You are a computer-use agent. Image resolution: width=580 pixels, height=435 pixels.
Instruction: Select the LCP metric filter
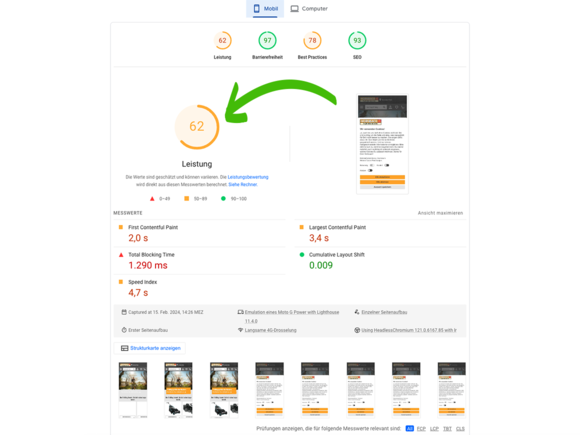(x=434, y=429)
